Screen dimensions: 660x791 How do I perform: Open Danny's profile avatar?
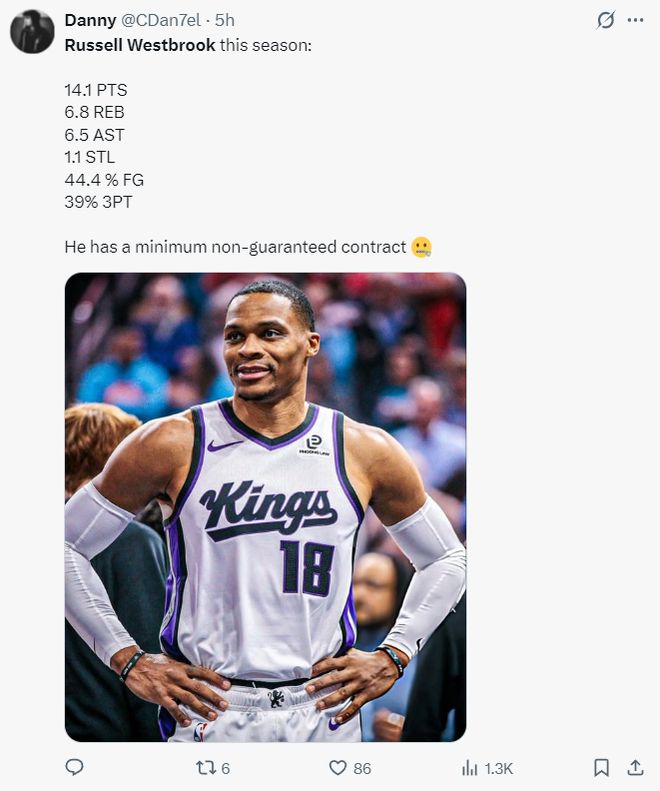tap(32, 31)
